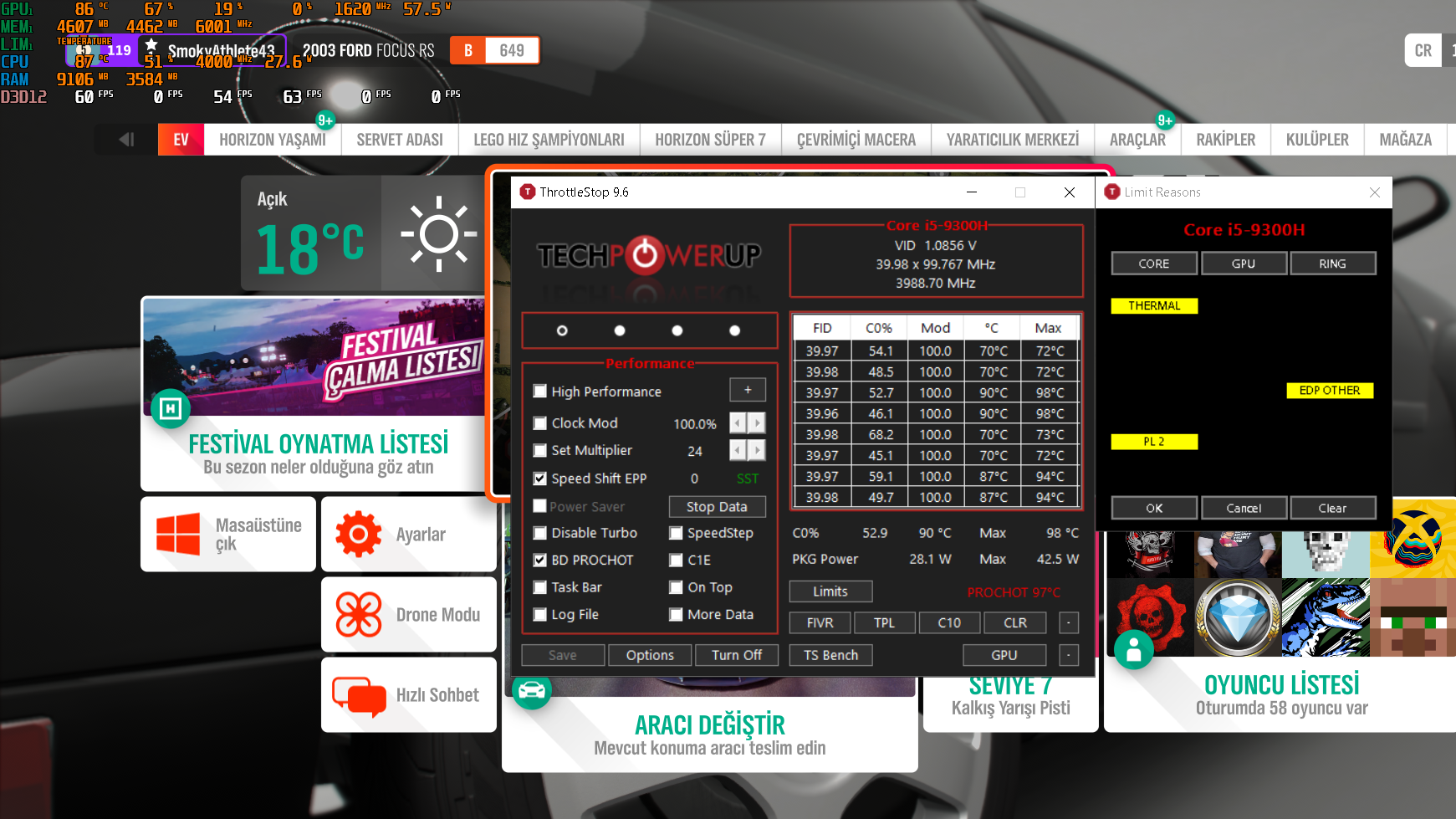The width and height of the screenshot is (1456, 819).
Task: Open the FIVR settings button
Action: point(820,622)
